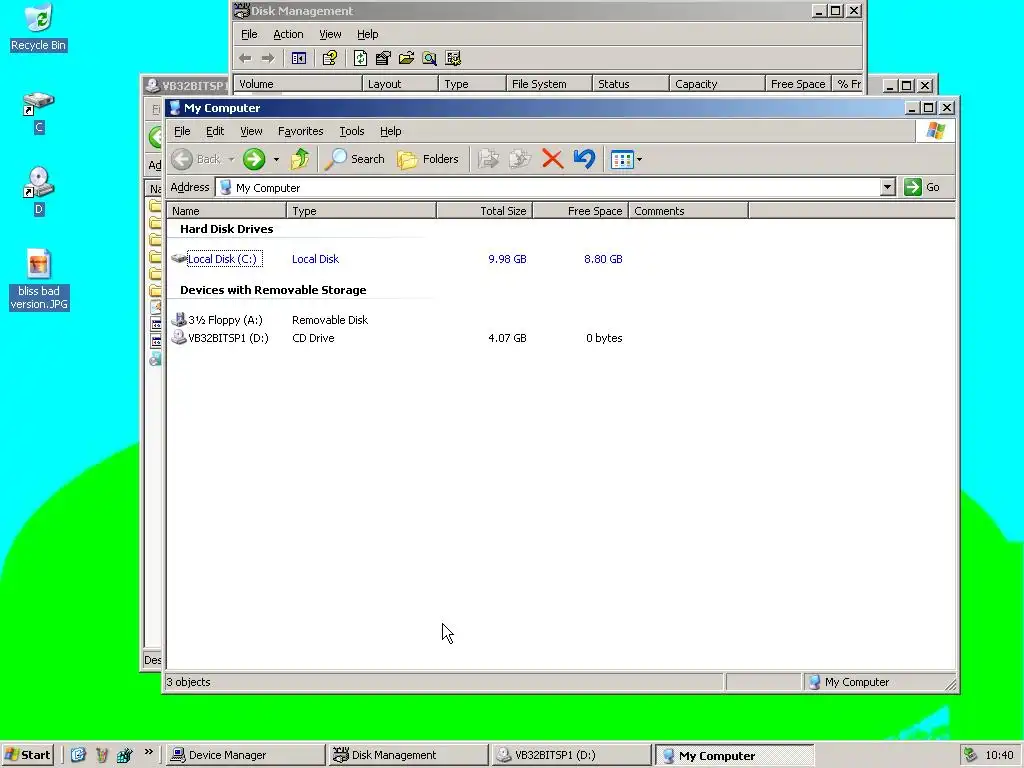Click the Help icon in Disk Management toolbar
This screenshot has width=1024, height=768.
point(330,58)
